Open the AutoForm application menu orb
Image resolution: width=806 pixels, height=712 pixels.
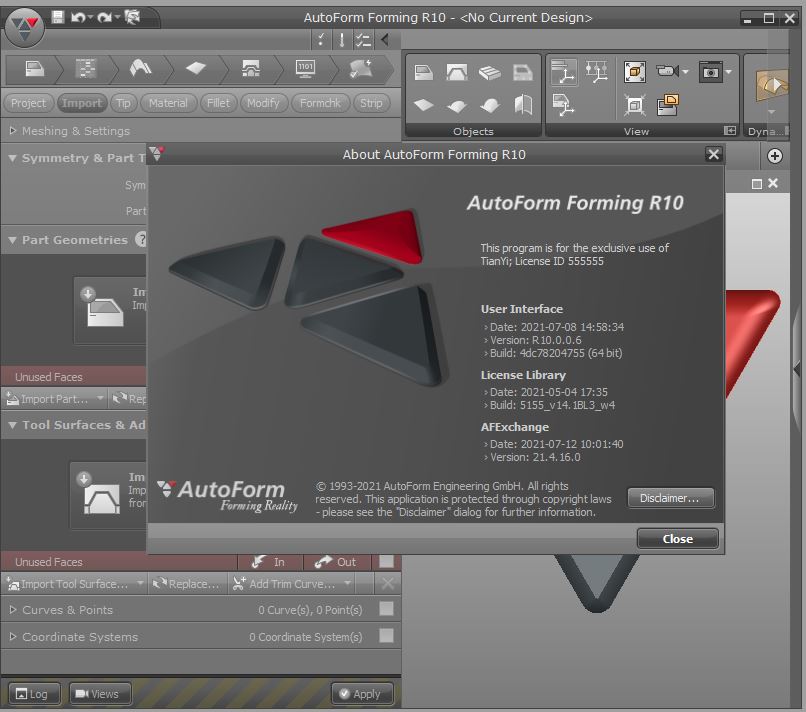click(24, 28)
